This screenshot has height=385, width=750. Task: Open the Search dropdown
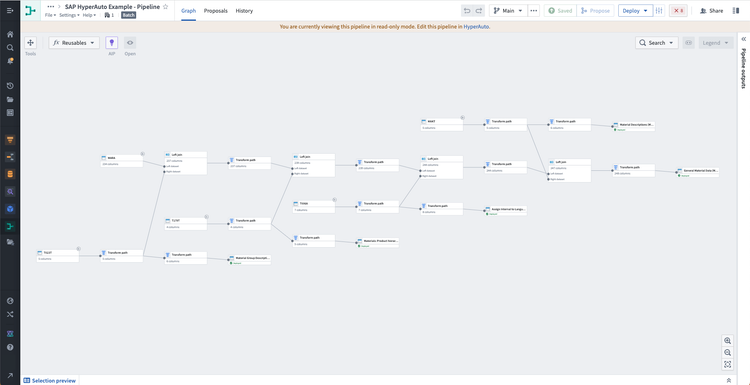[657, 43]
